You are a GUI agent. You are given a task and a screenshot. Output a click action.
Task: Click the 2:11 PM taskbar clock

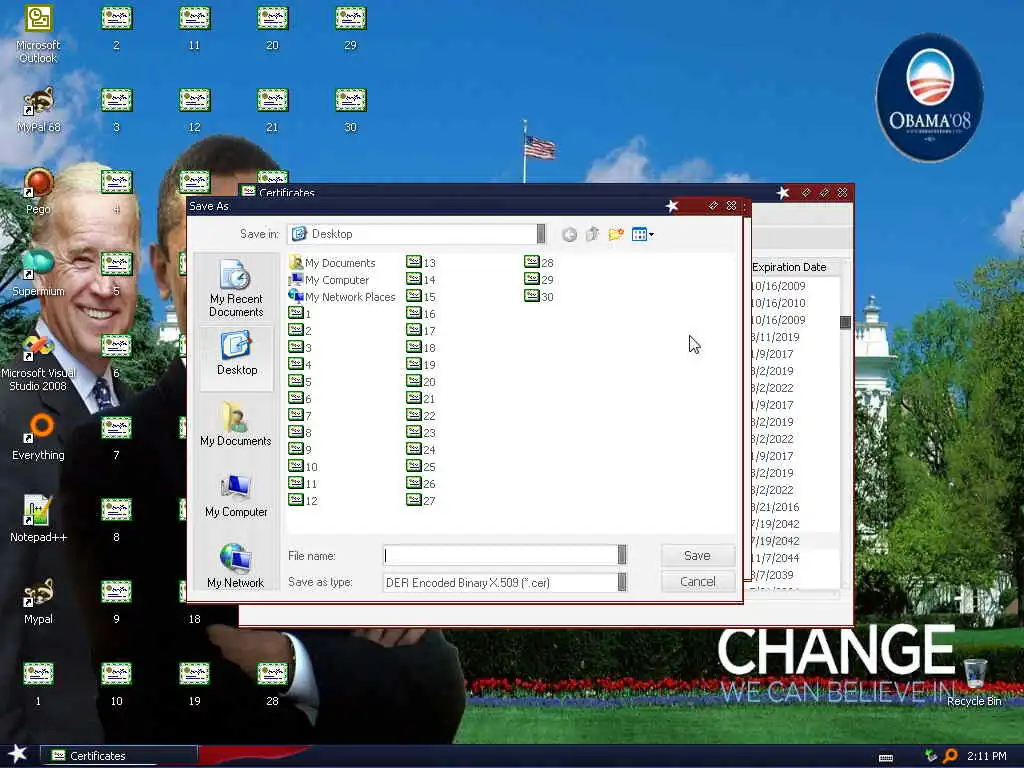click(x=986, y=756)
